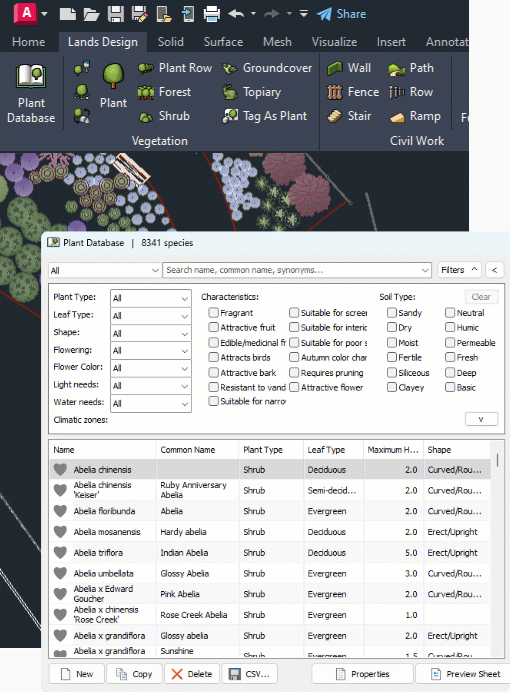Click the Undo arrow icon
This screenshot has height=692, width=510.
coord(236,14)
